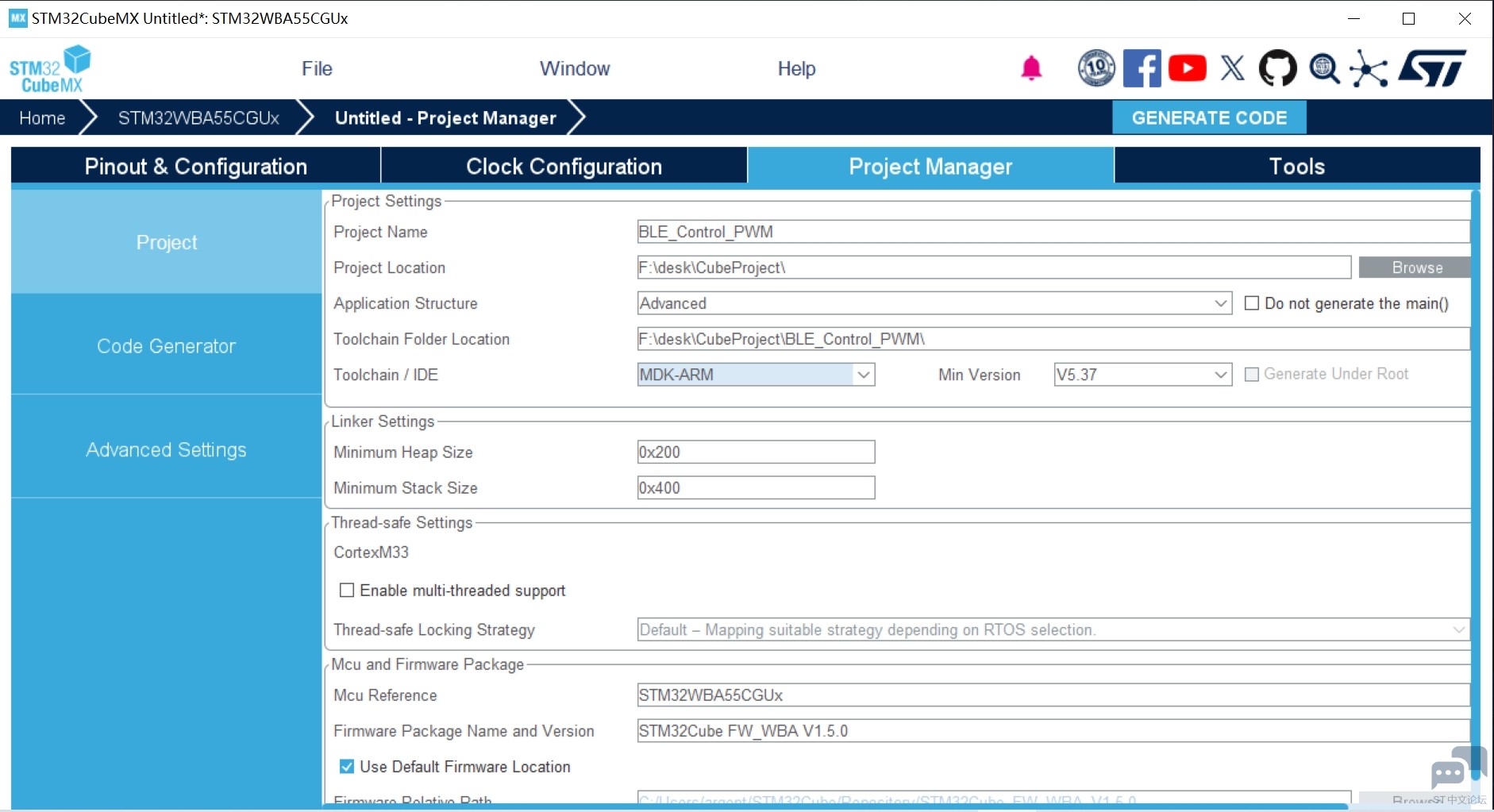Click the 'Mcu and Firmware Package' title
1494x812 pixels.
(x=427, y=664)
